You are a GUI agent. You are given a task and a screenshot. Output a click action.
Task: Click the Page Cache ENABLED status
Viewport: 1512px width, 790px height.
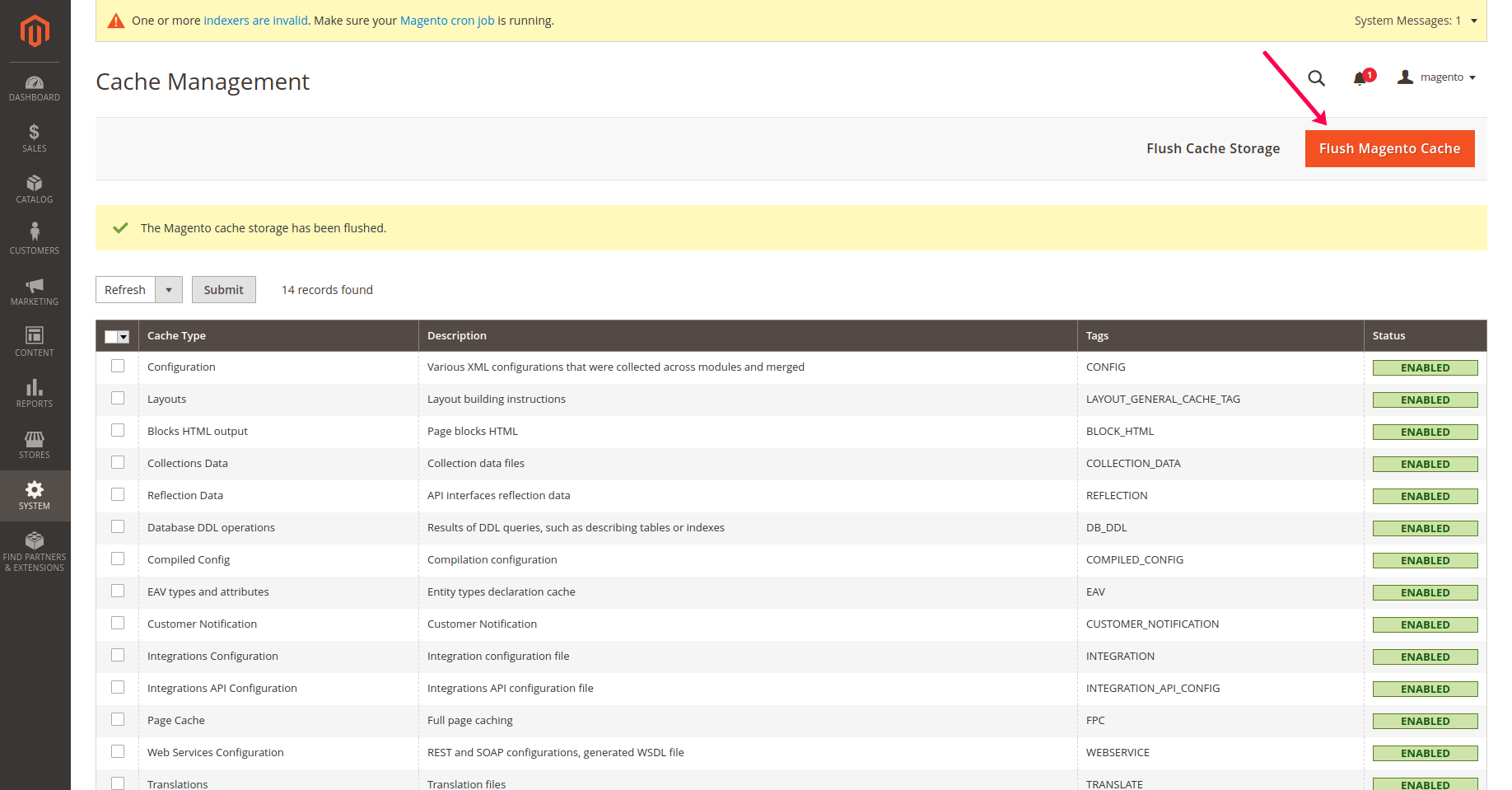tap(1426, 721)
